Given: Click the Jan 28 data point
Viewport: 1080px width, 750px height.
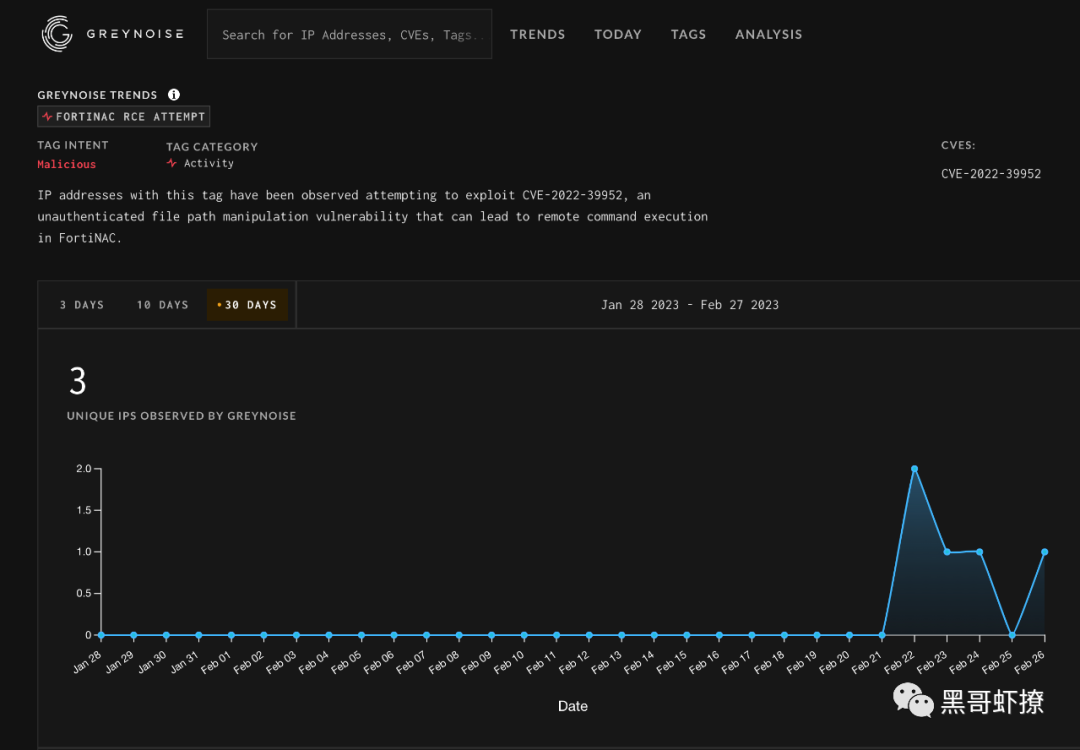Looking at the screenshot, I should [101, 635].
